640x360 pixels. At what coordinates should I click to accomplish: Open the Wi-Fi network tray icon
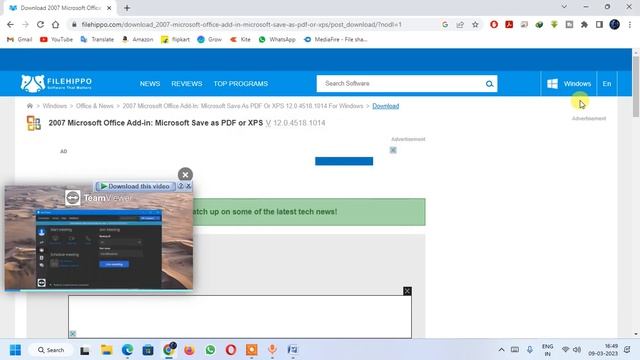[x=565, y=350]
